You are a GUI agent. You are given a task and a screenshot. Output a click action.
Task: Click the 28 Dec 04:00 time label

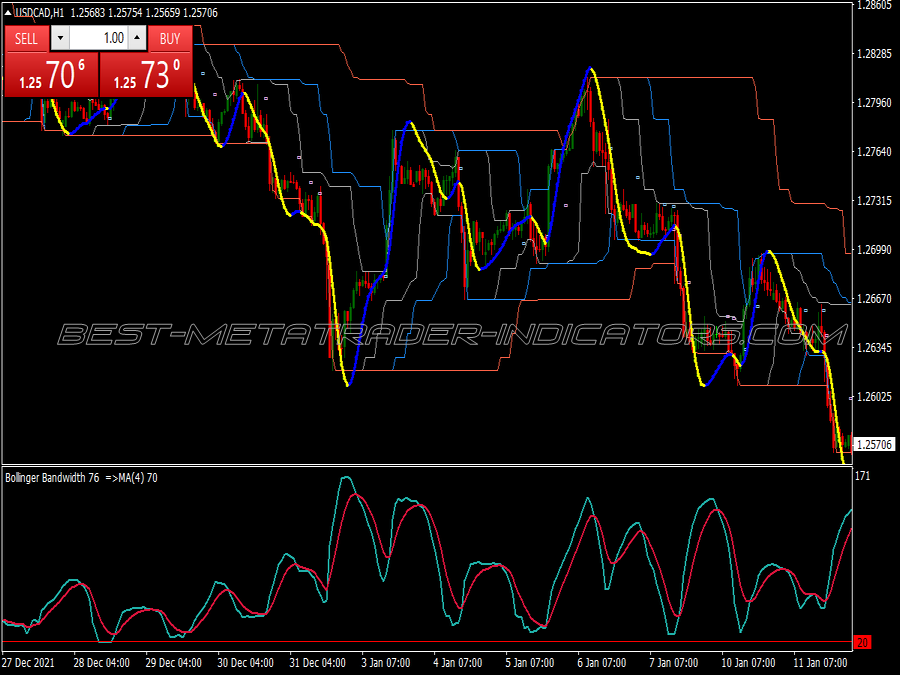coord(102,662)
